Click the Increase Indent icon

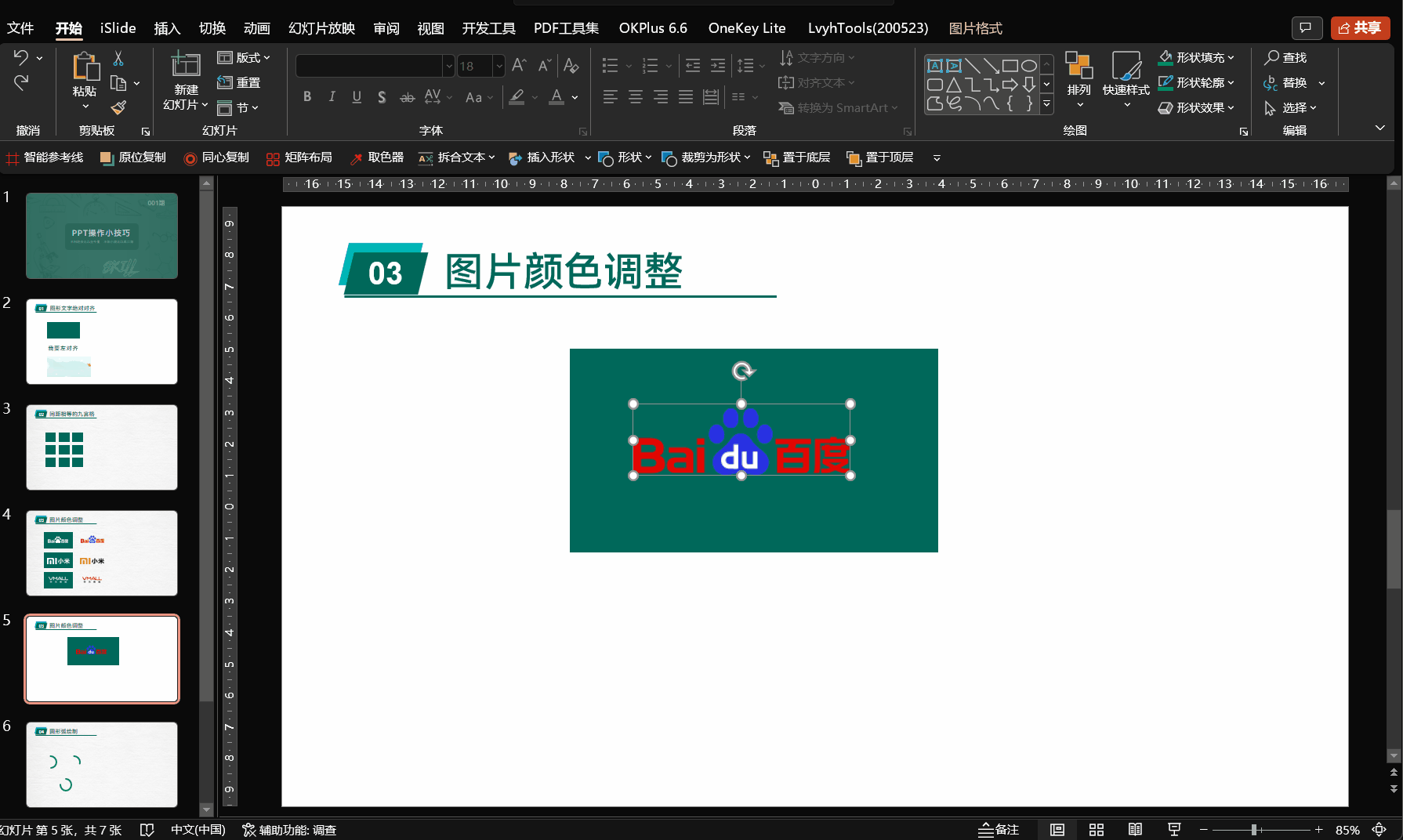pyautogui.click(x=718, y=66)
